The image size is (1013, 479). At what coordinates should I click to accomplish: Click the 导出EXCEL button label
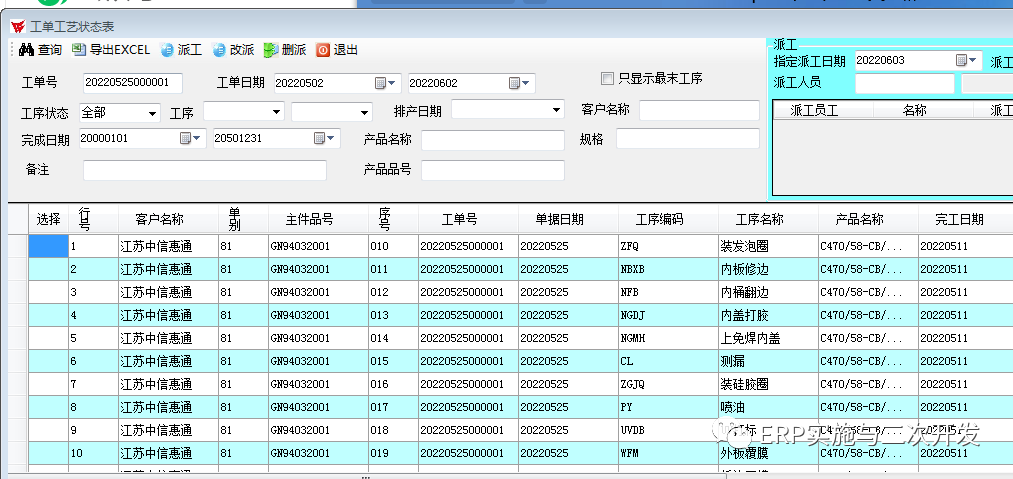(x=120, y=50)
